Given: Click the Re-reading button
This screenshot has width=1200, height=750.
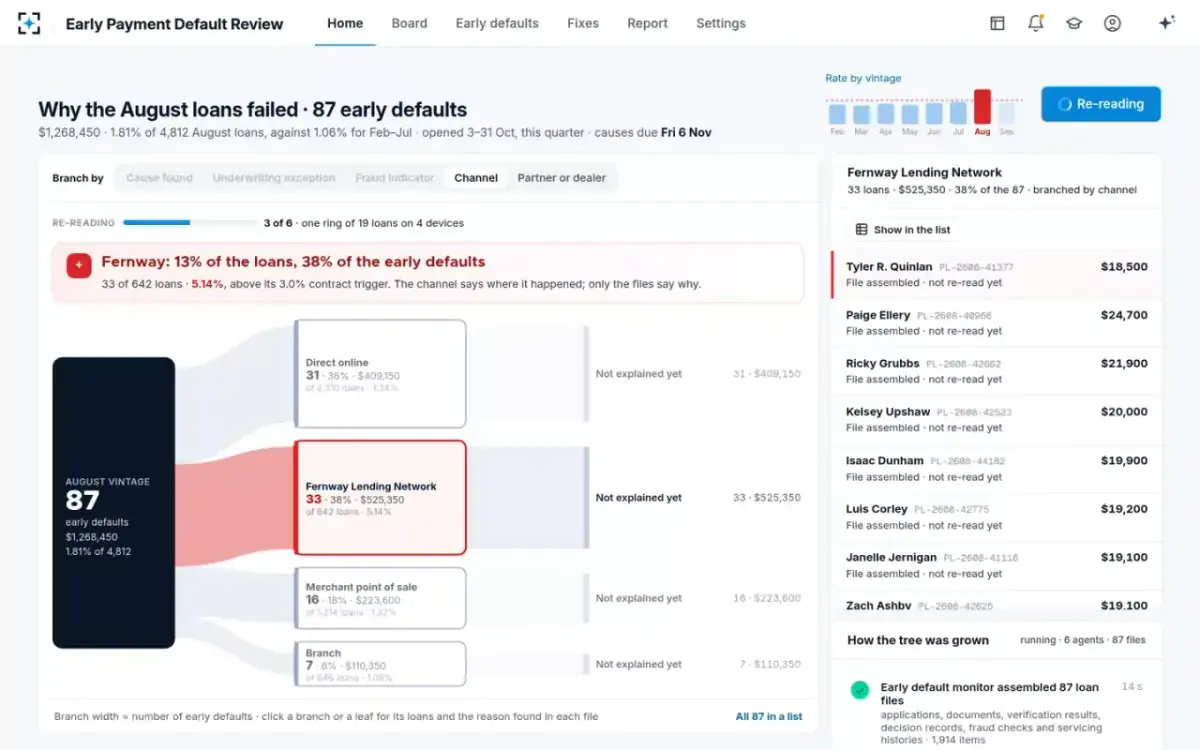Looking at the screenshot, I should 1101,104.
